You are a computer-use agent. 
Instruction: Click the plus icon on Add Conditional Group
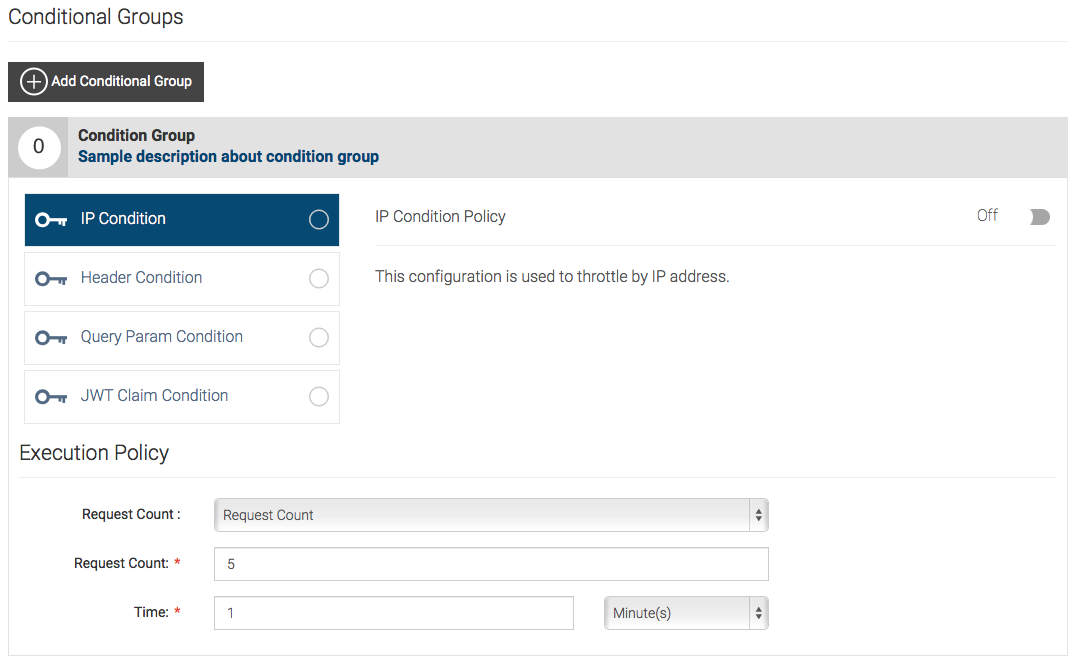point(33,81)
